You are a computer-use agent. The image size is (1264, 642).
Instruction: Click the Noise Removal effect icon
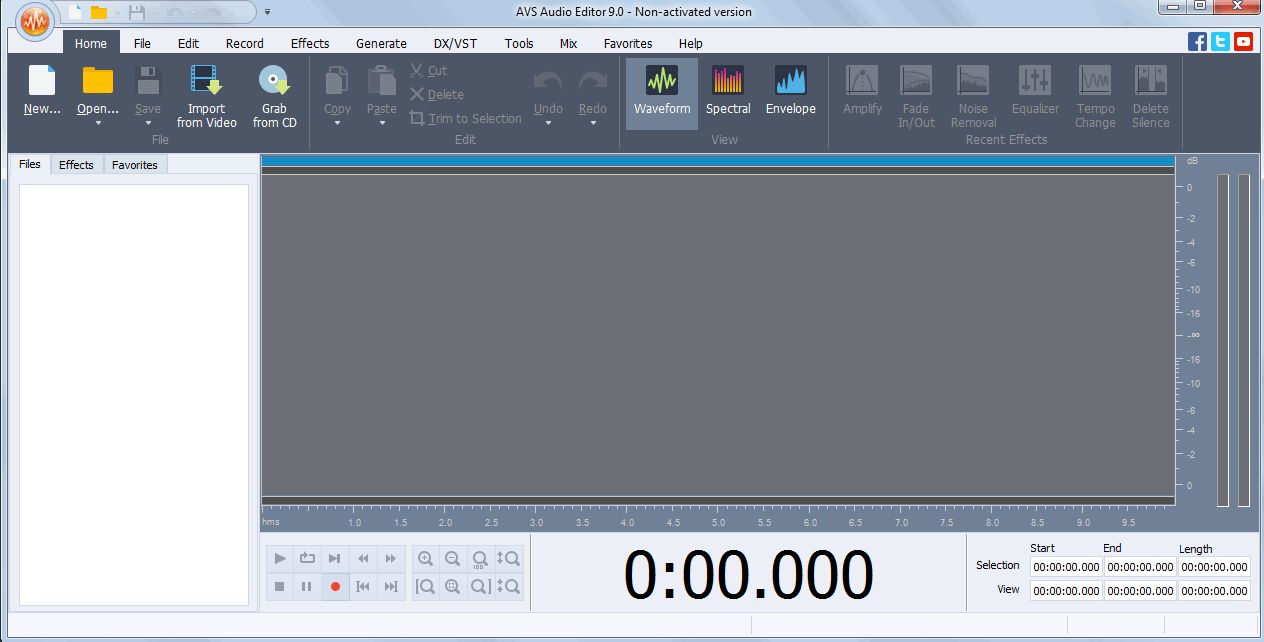click(973, 80)
